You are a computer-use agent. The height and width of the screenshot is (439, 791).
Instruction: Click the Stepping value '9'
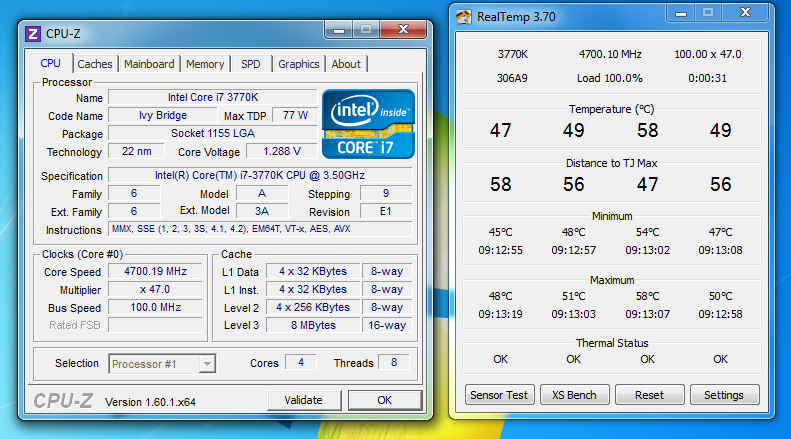click(386, 193)
